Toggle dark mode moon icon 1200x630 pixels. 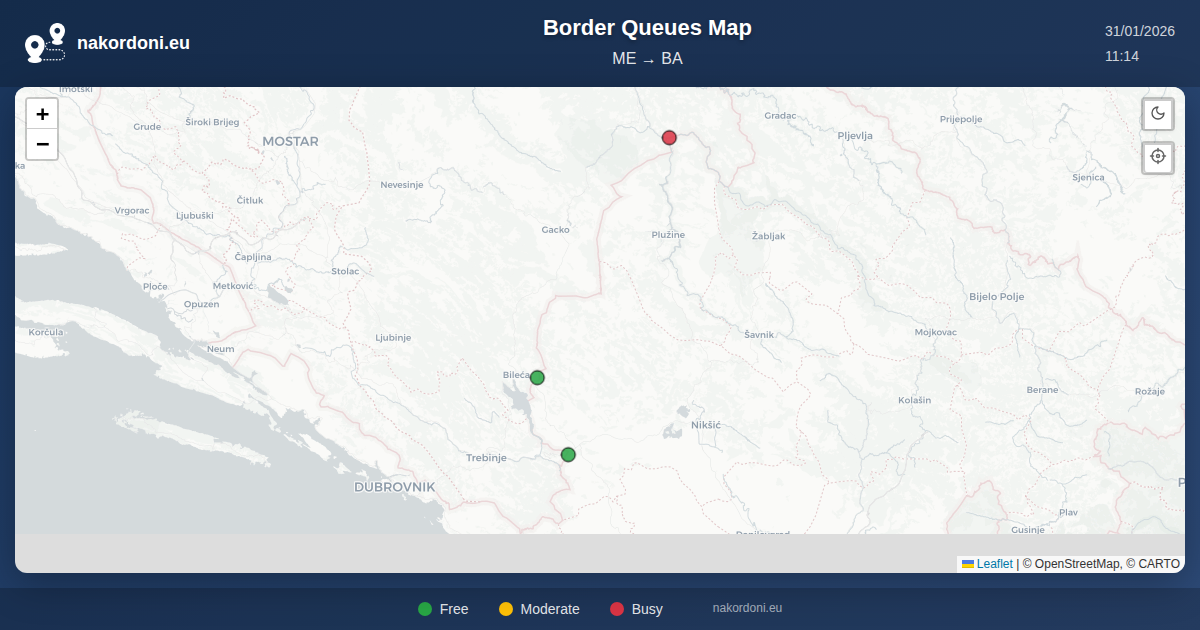pos(1158,113)
